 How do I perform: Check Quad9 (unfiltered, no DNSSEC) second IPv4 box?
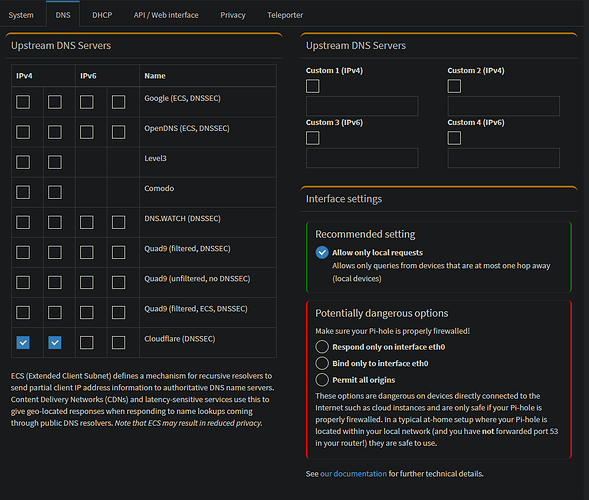(55, 282)
